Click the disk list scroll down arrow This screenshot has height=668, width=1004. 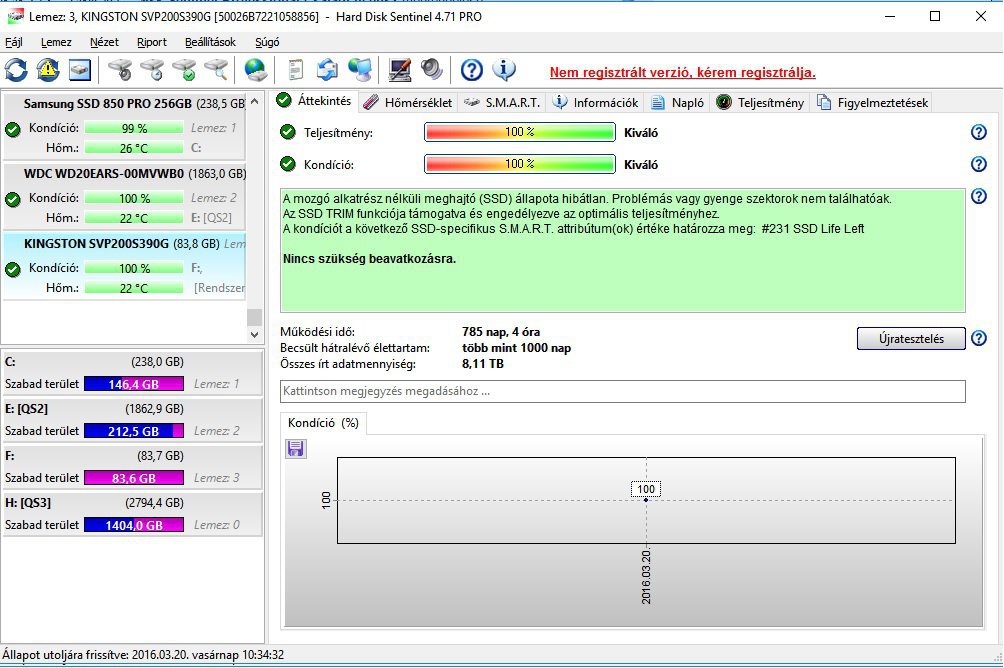[254, 334]
